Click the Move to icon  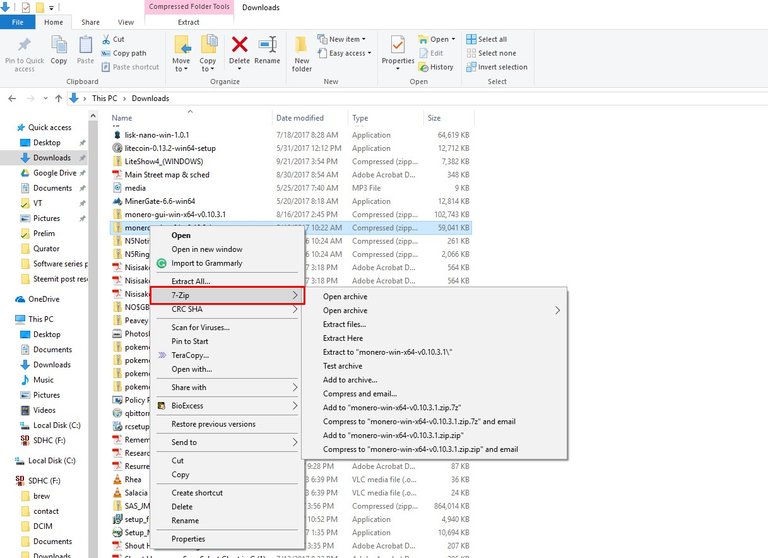coord(182,50)
